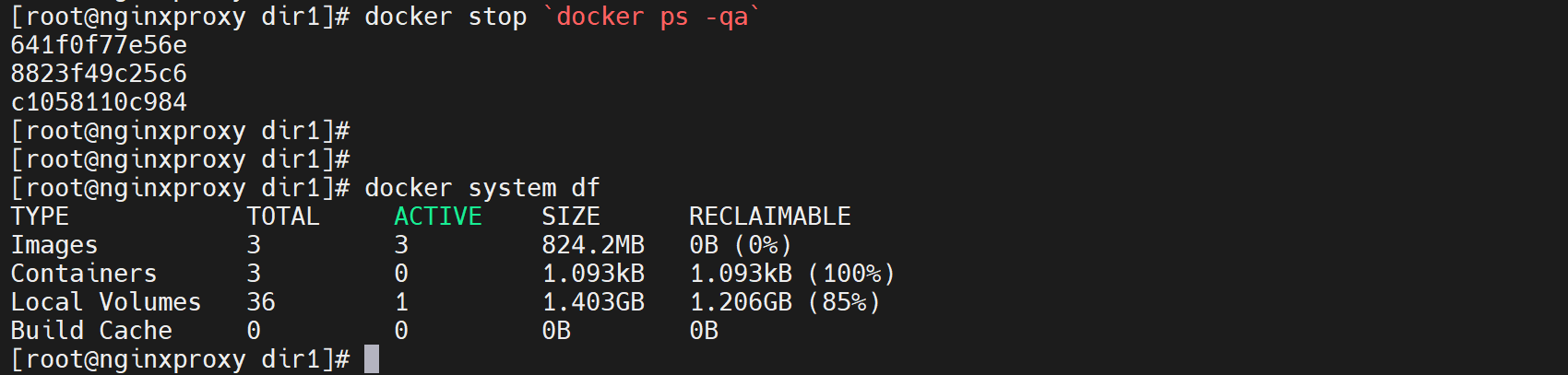The image size is (1568, 375).
Task: Click the container ID 8823f49c25c6
Action: 99,74
